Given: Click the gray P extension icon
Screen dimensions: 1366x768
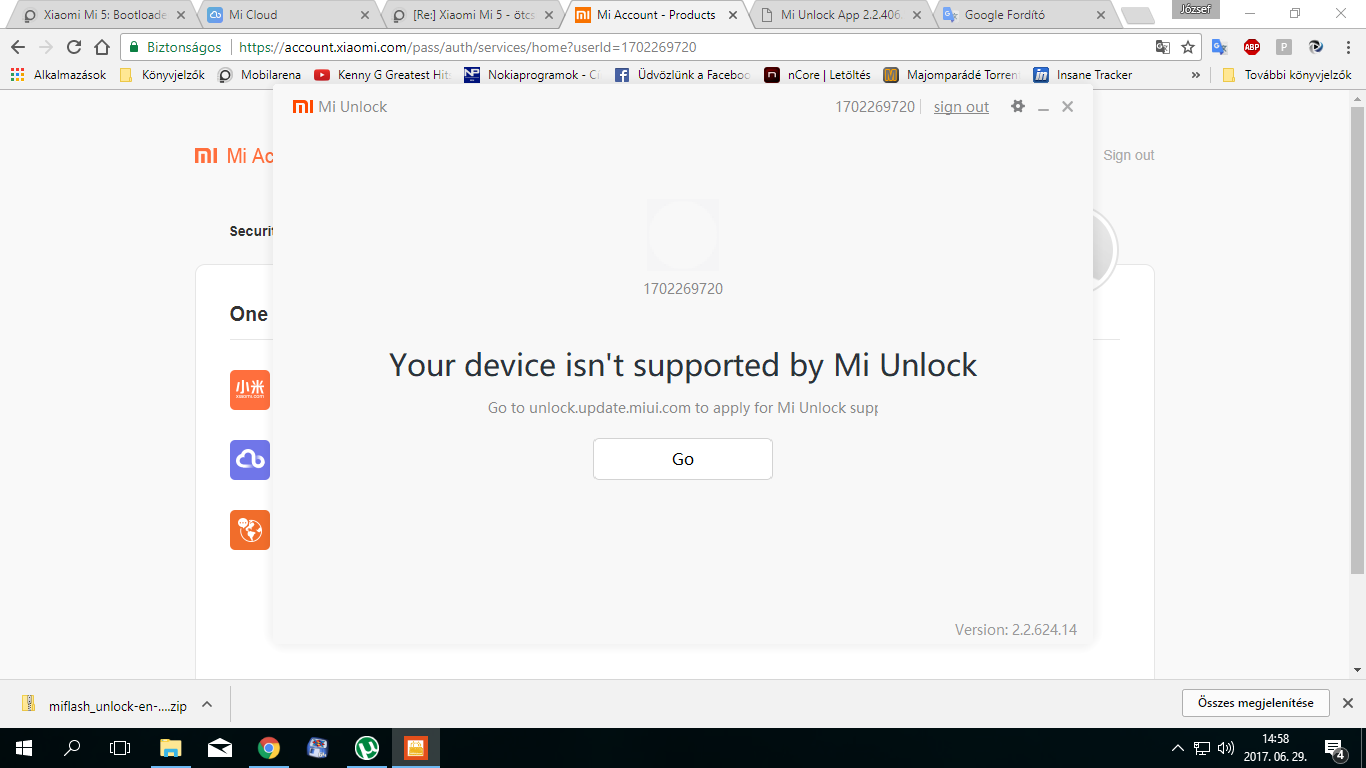Looking at the screenshot, I should pyautogui.click(x=1284, y=47).
